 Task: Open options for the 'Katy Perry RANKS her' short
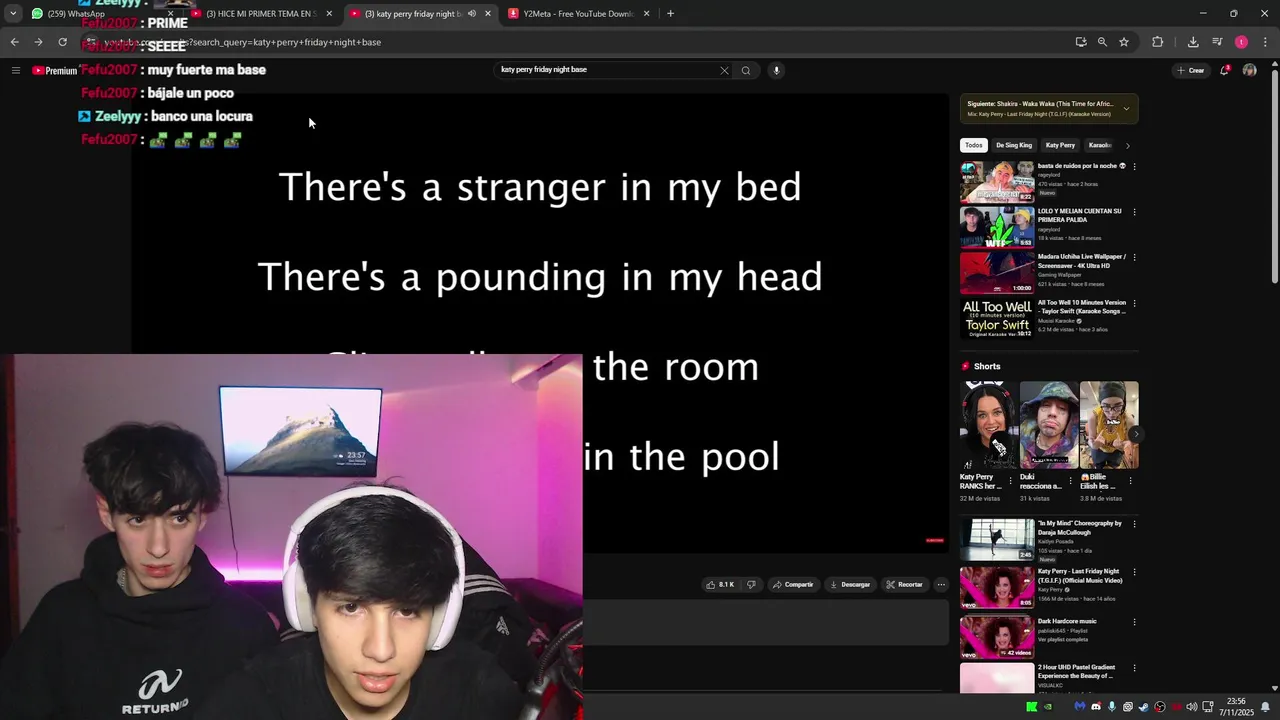pos(1010,480)
